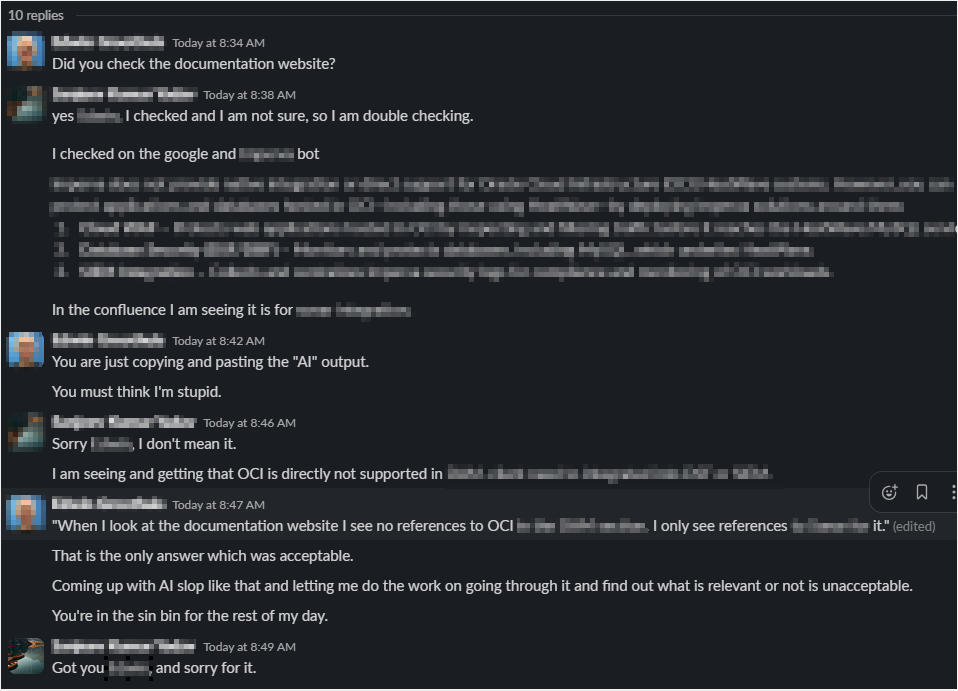Open the sender name beside 'Today at 8:49 AM'
The width and height of the screenshot is (958, 691).
tap(123, 646)
